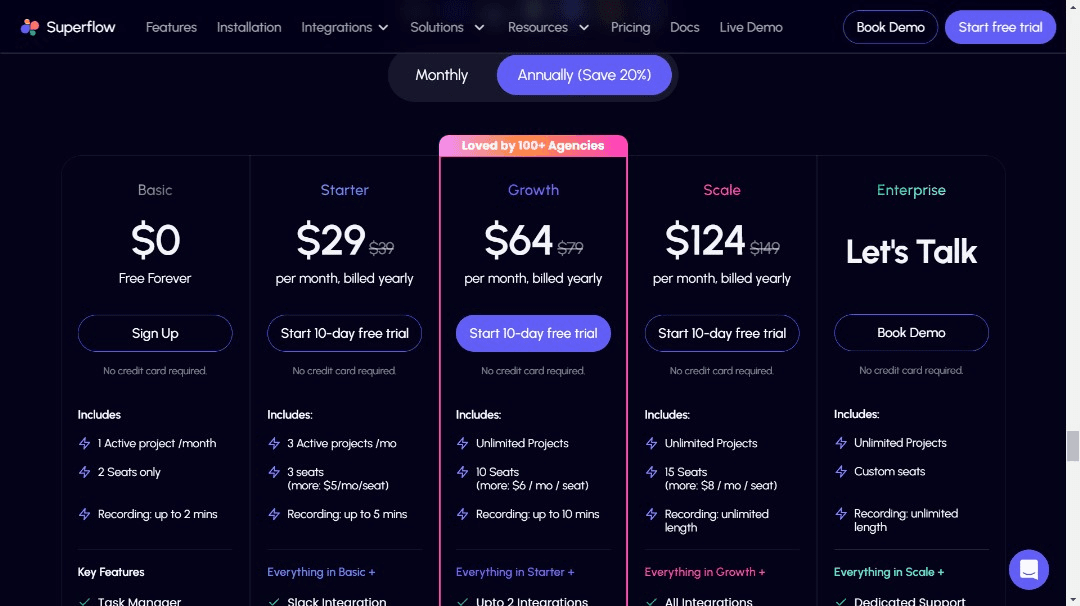Switch billing to Monthly

pos(441,74)
